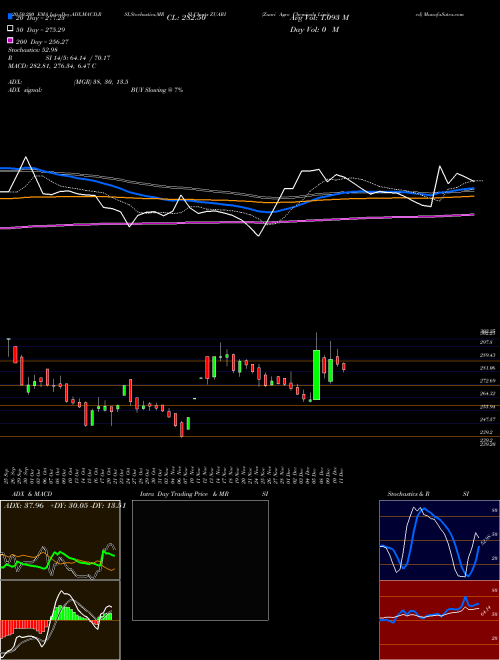Image resolution: width=500 pixels, height=660 pixels.
Task: Click the 'Stochastics & R SI' panel title
Action: click(x=428, y=494)
